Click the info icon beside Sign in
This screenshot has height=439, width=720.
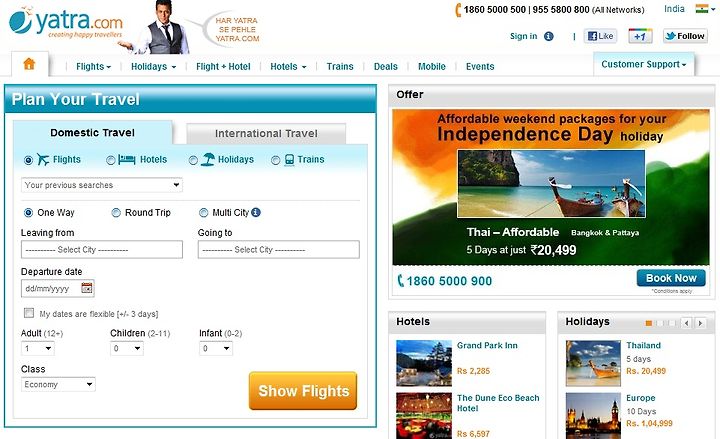(x=549, y=36)
